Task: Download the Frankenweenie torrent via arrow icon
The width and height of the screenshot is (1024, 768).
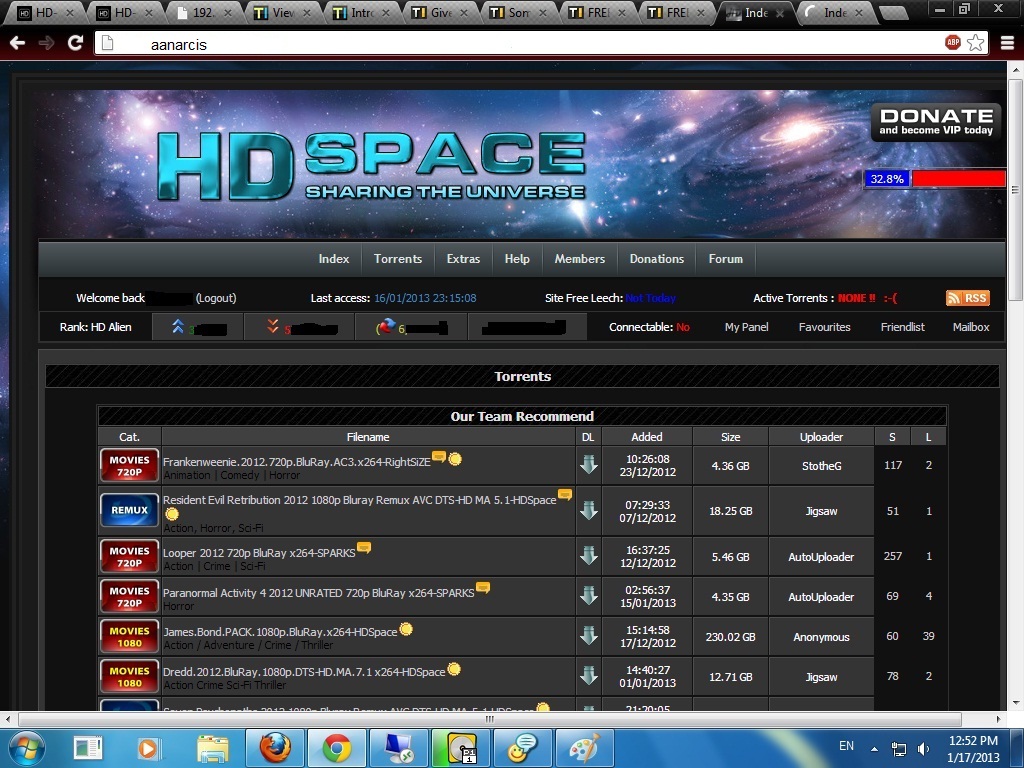Action: click(x=589, y=465)
